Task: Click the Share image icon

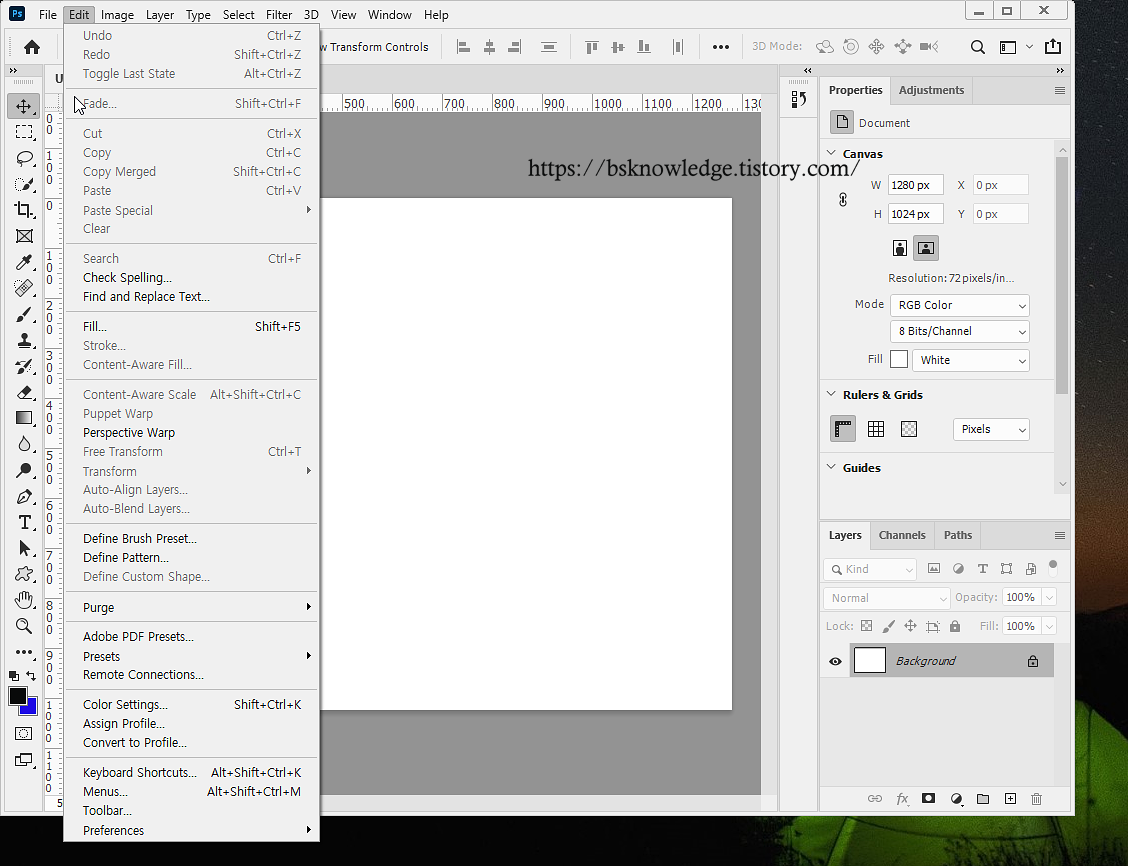Action: [x=1052, y=47]
